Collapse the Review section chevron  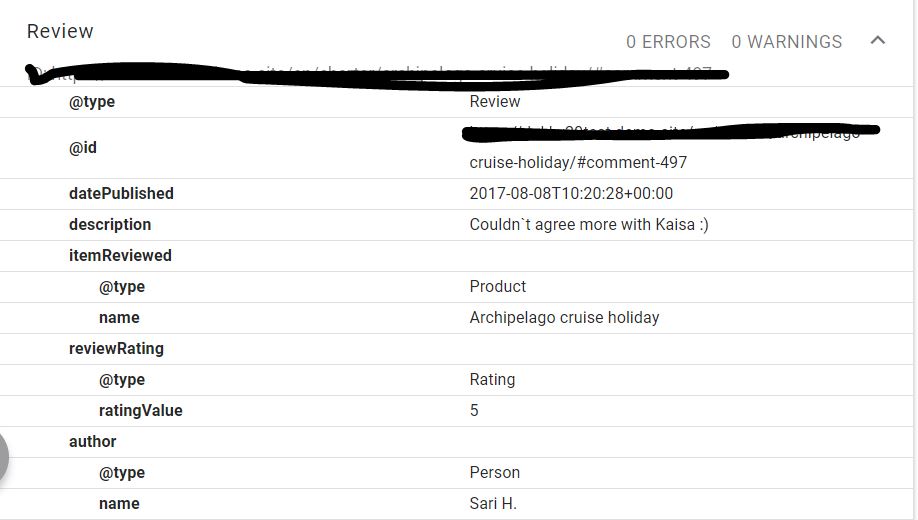pyautogui.click(x=878, y=40)
